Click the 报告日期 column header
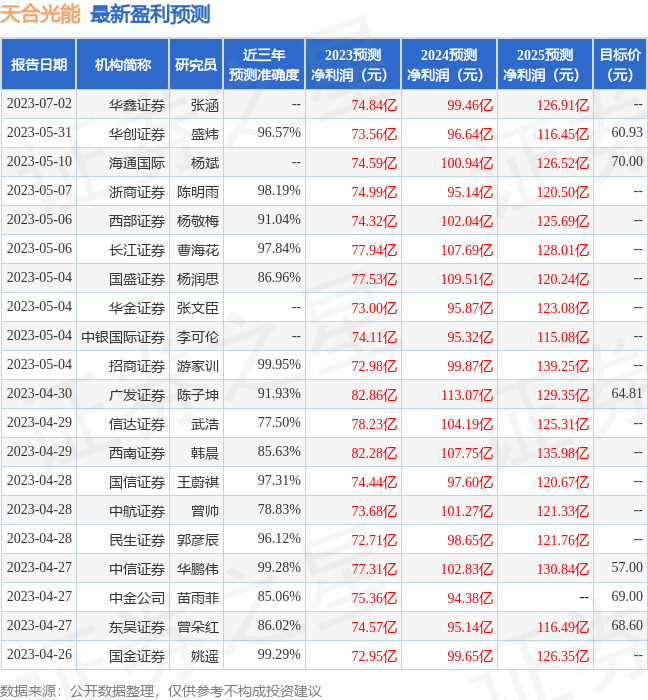The width and height of the screenshot is (648, 700). (x=39, y=65)
